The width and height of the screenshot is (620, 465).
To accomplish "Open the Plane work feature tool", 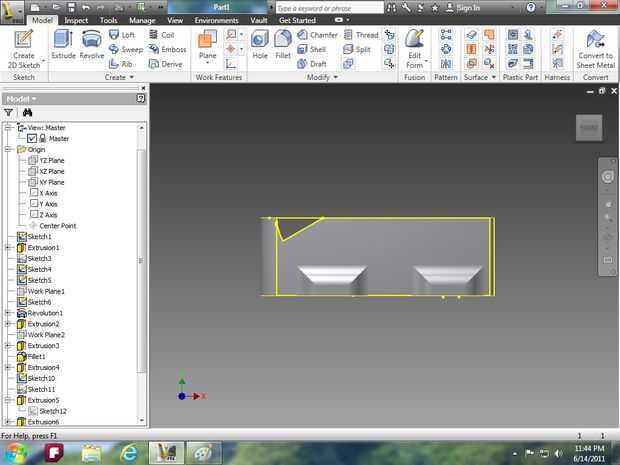I will [207, 47].
